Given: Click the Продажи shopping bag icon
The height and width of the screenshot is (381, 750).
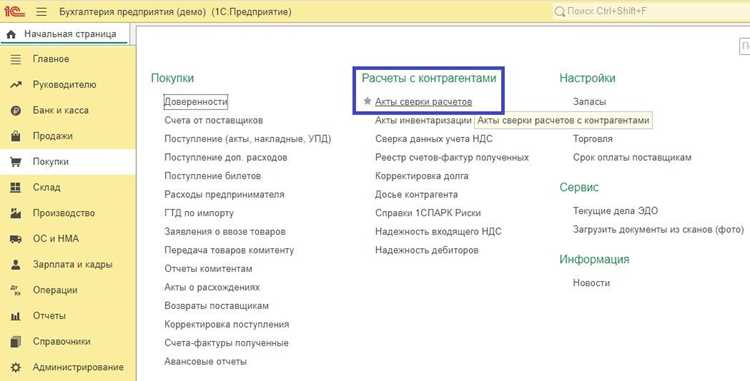Looking at the screenshot, I should 16,136.
